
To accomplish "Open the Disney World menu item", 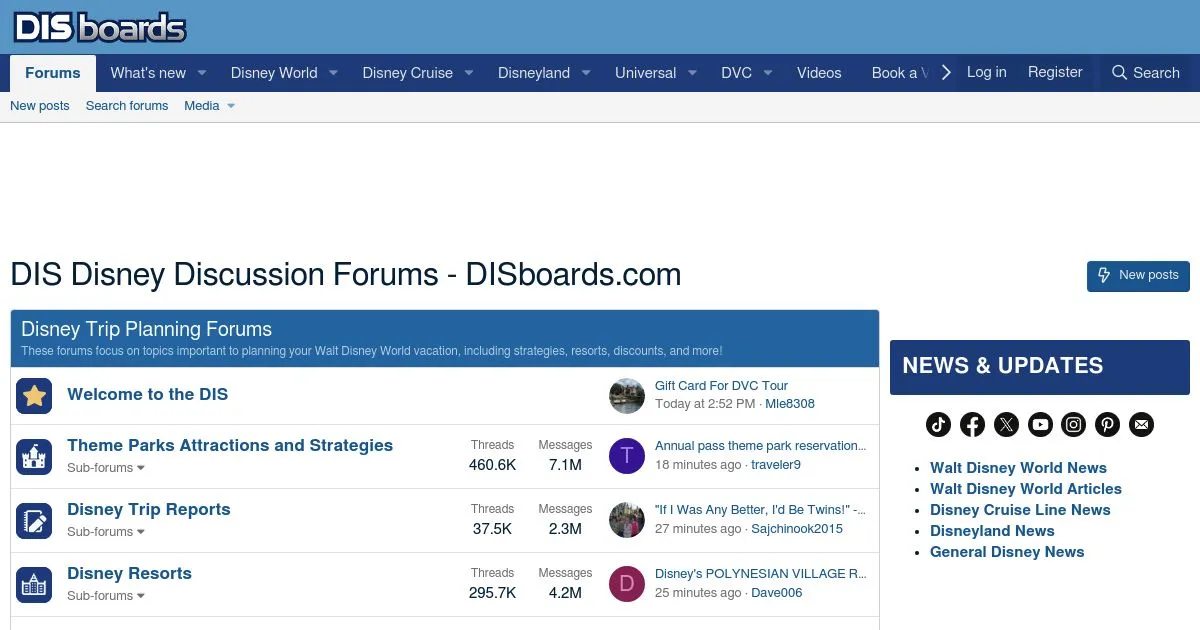I will coord(274,73).
